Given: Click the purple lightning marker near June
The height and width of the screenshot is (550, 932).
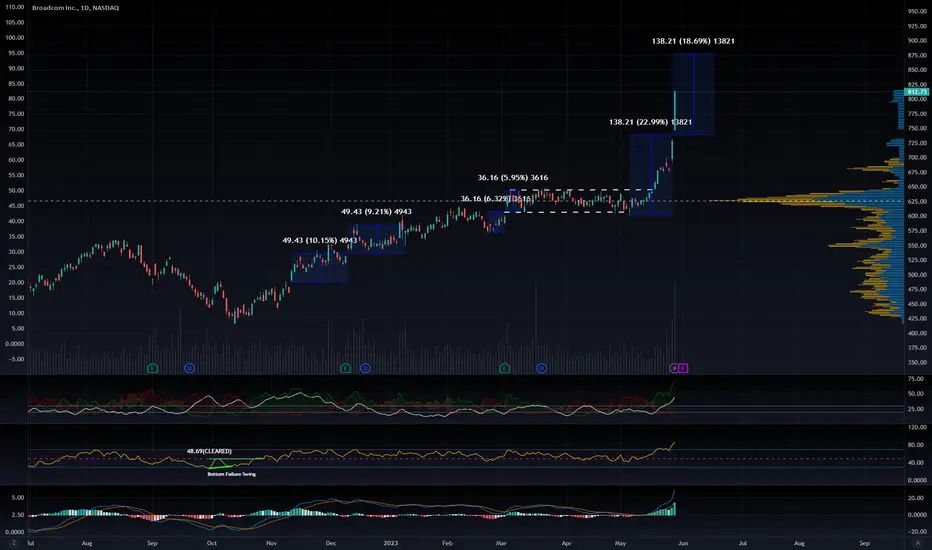Looking at the screenshot, I should 674,368.
